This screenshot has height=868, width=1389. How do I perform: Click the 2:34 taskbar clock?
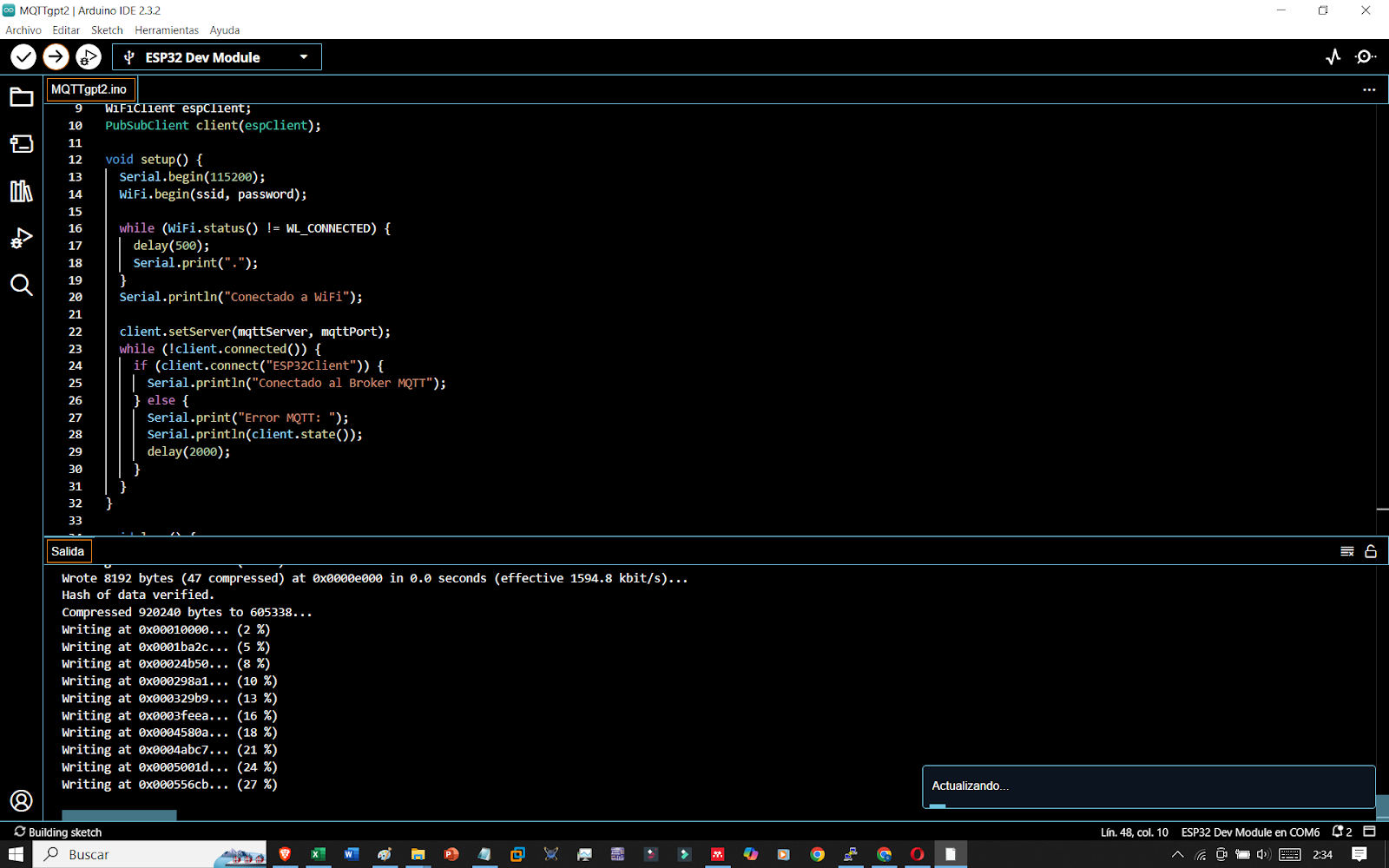pos(1322,854)
